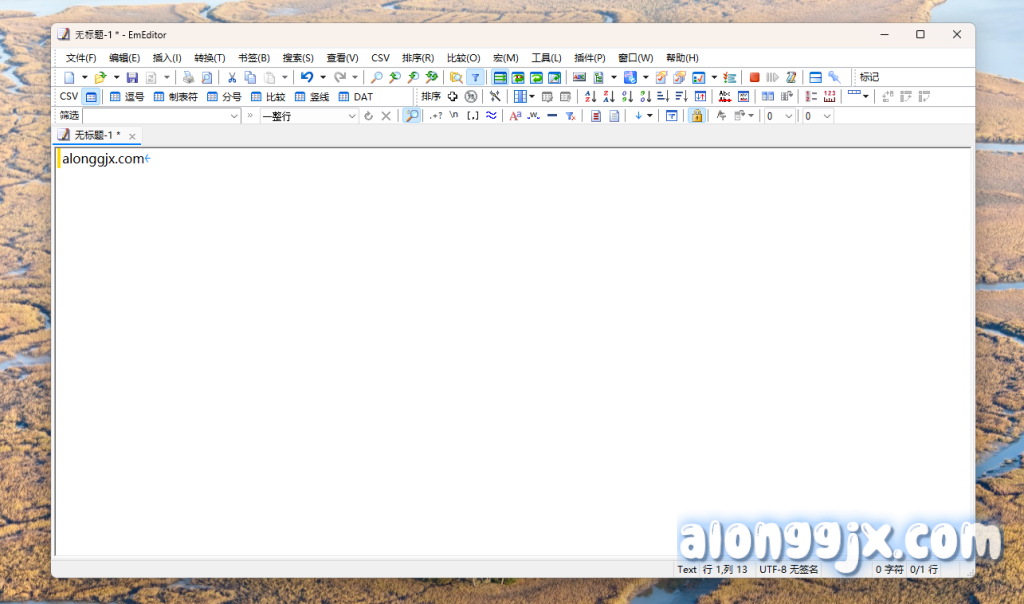This screenshot has height=604, width=1024.
Task: Click the Print icon in the main toolbar
Action: coord(188,77)
